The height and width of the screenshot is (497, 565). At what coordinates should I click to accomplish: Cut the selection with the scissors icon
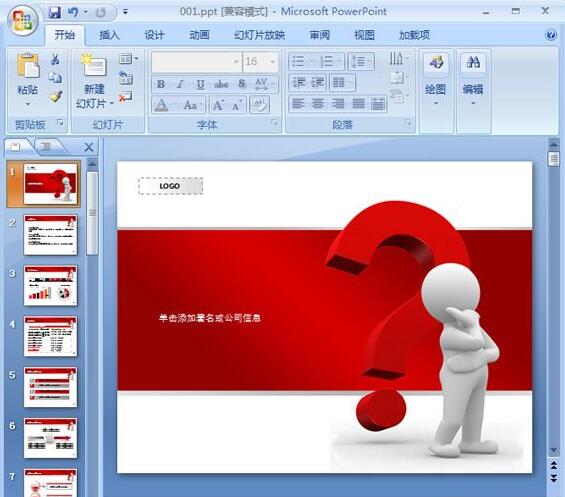coord(55,59)
